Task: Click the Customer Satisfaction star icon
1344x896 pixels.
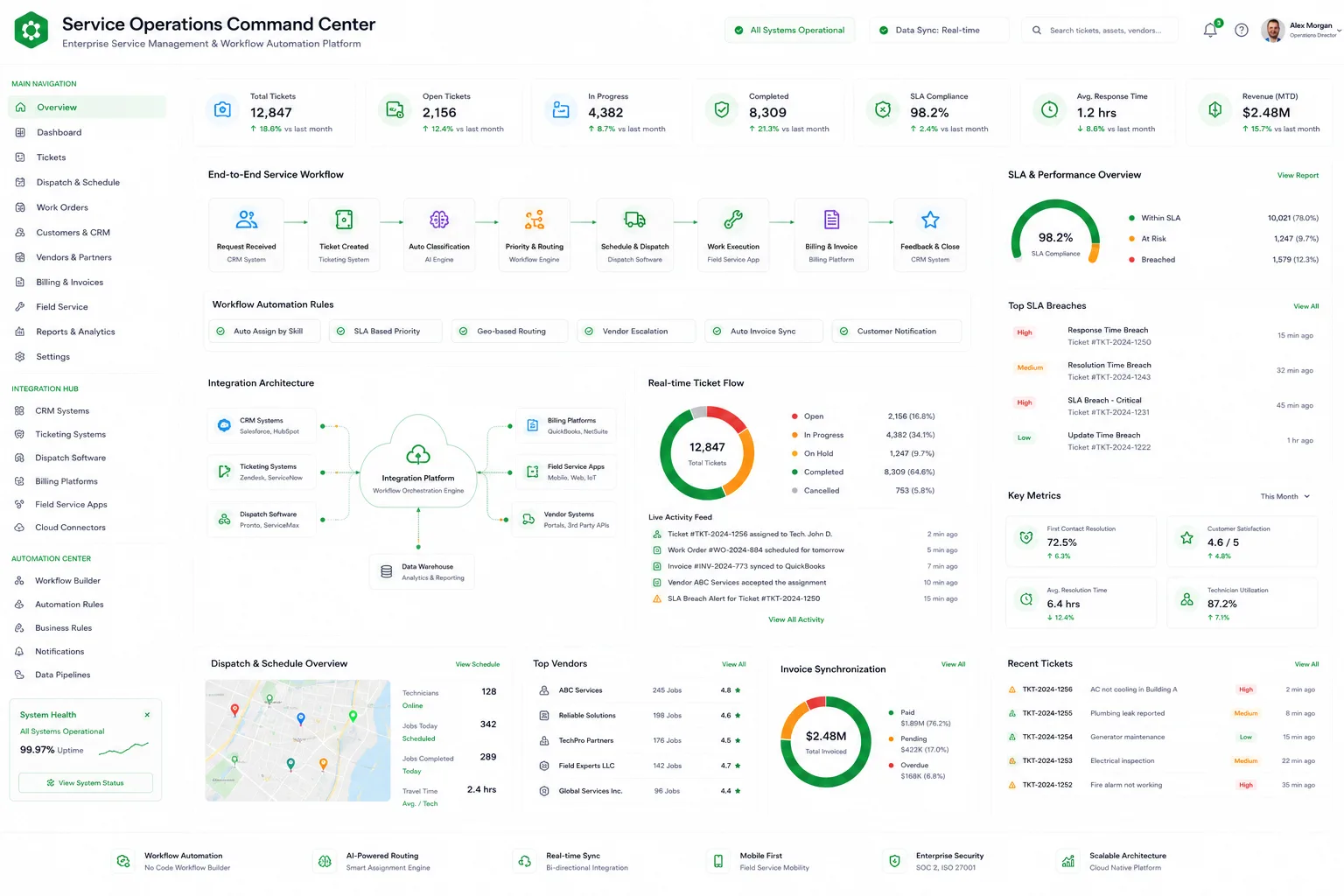Action: (1186, 538)
